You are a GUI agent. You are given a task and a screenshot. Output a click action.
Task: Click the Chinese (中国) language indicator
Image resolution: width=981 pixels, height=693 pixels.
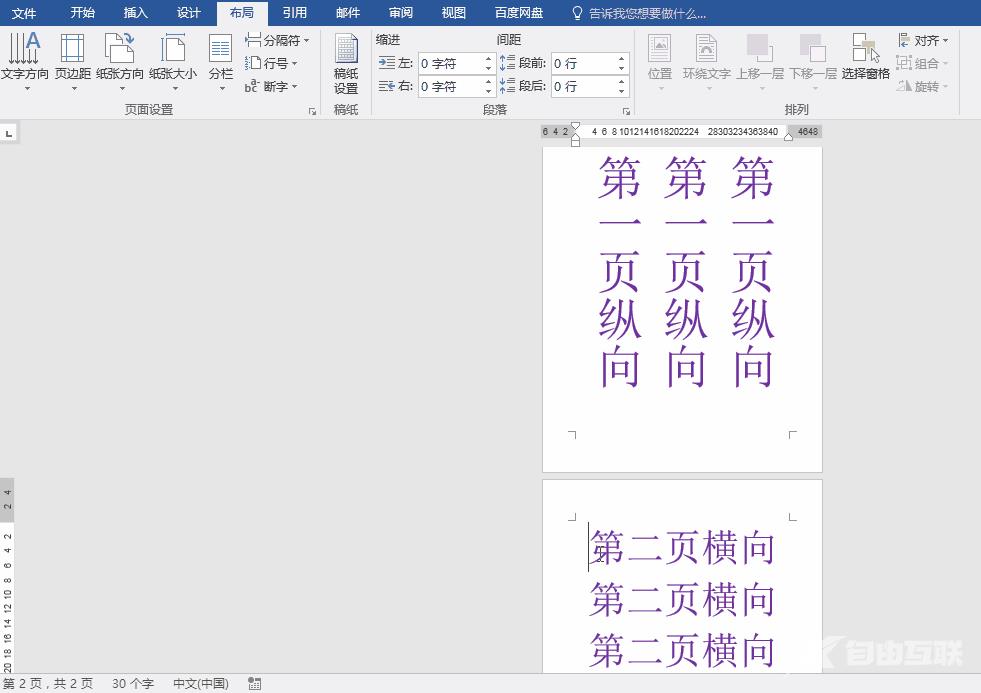tap(200, 684)
